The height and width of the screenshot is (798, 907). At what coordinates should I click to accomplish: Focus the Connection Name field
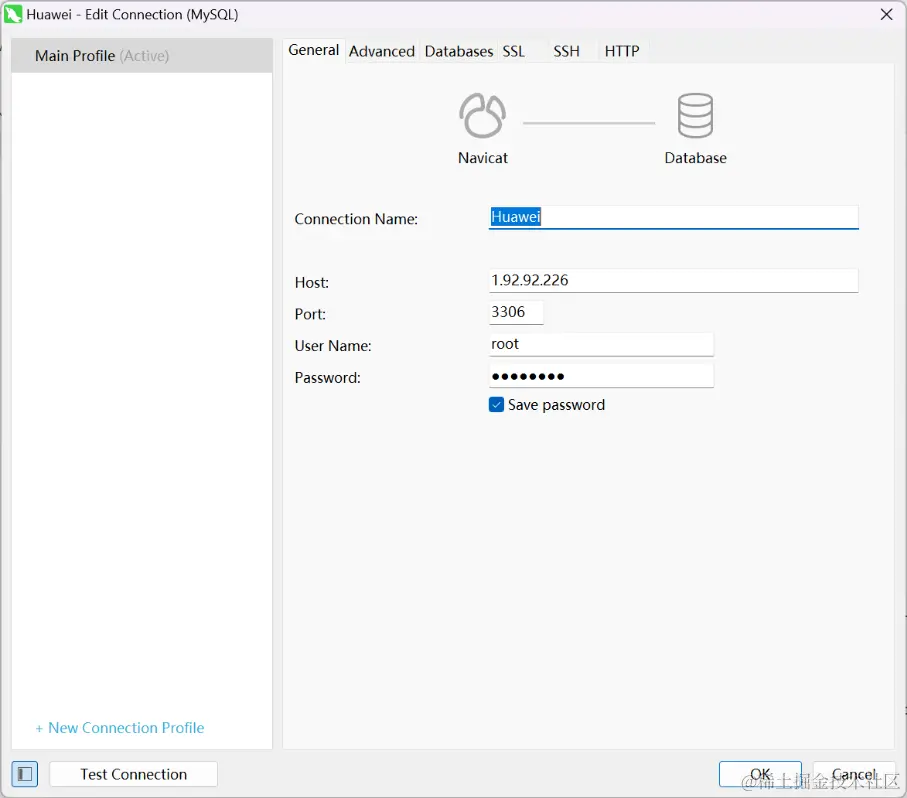point(673,217)
